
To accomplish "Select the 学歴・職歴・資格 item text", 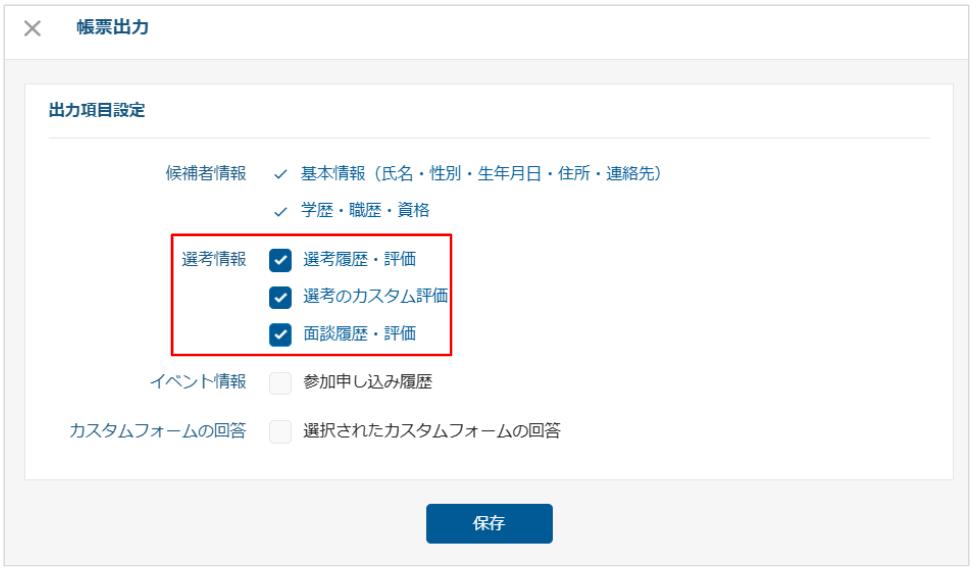I will (x=365, y=211).
